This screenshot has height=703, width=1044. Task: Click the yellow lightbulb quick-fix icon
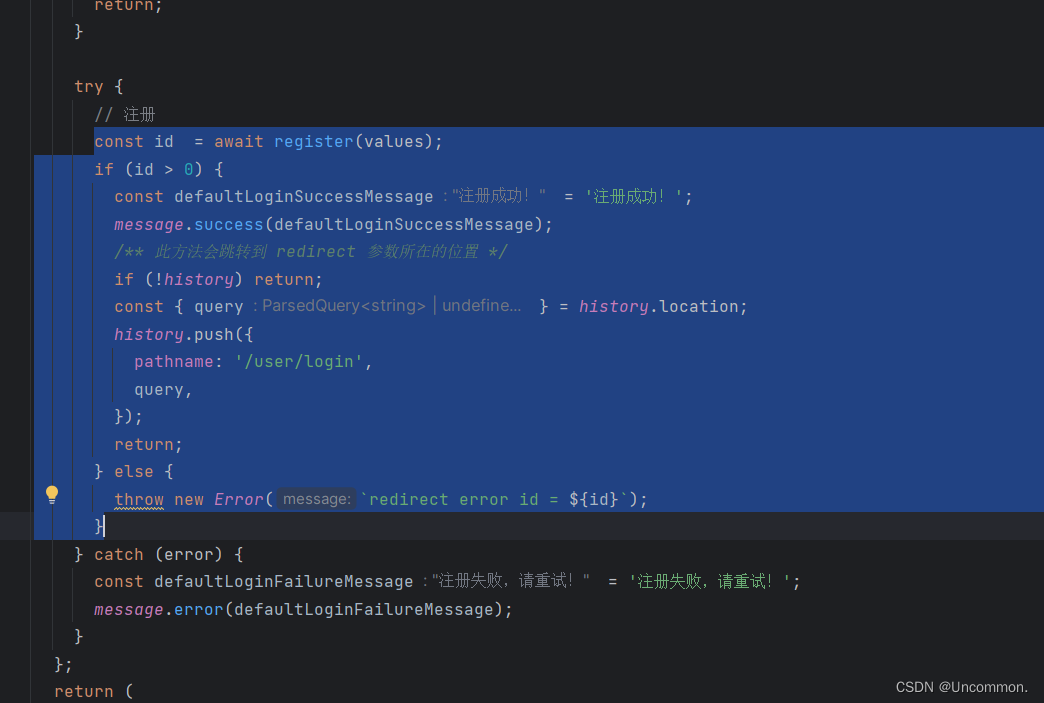coord(52,494)
